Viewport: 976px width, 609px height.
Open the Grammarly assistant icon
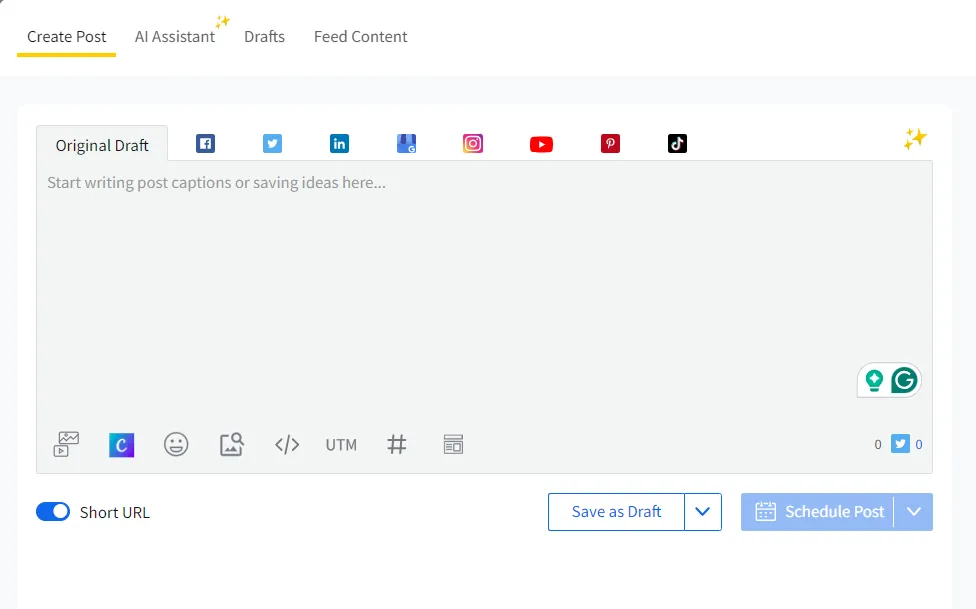[903, 380]
